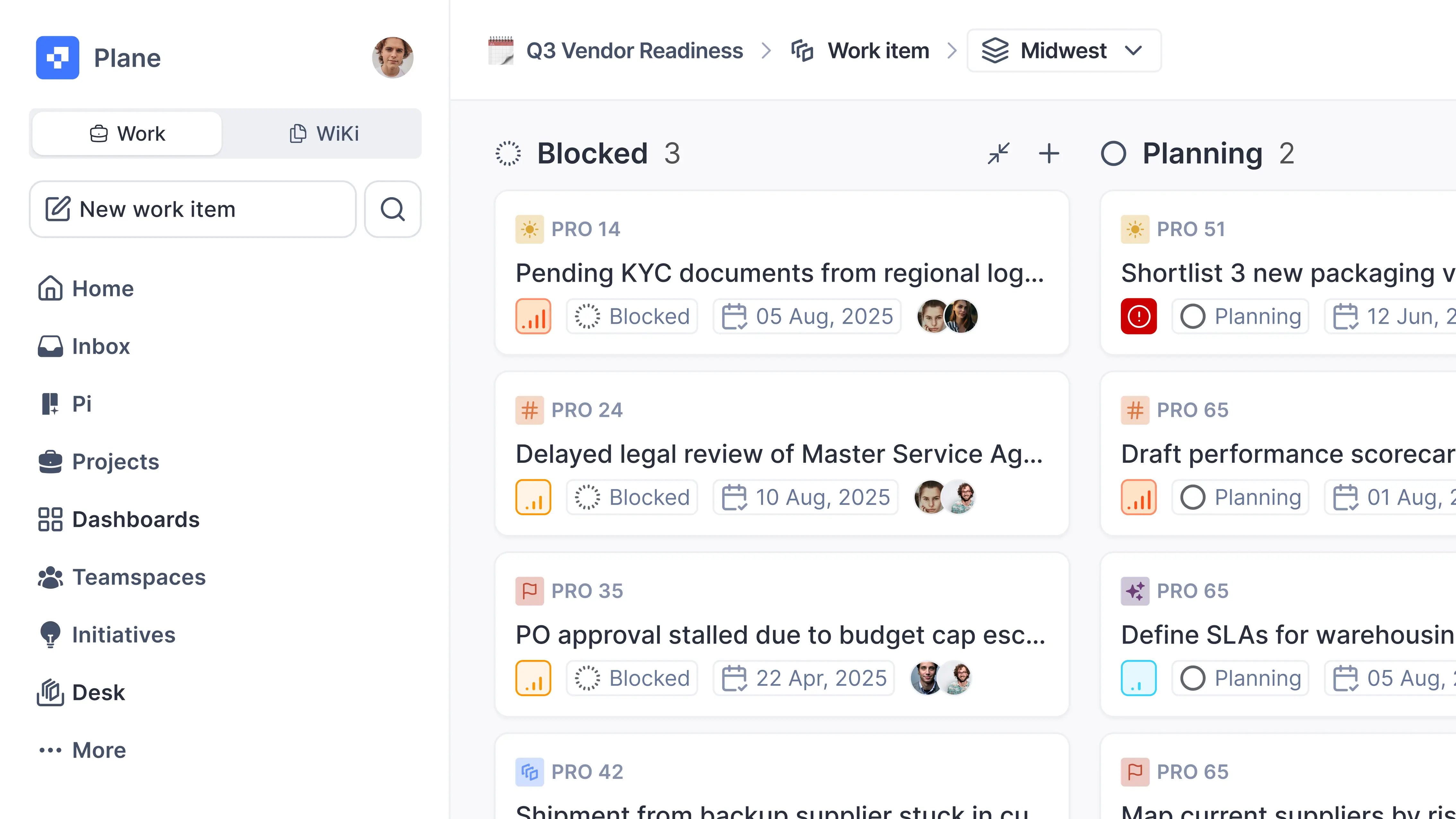Switch to the Work tab
This screenshot has height=819, width=1456.
click(127, 134)
